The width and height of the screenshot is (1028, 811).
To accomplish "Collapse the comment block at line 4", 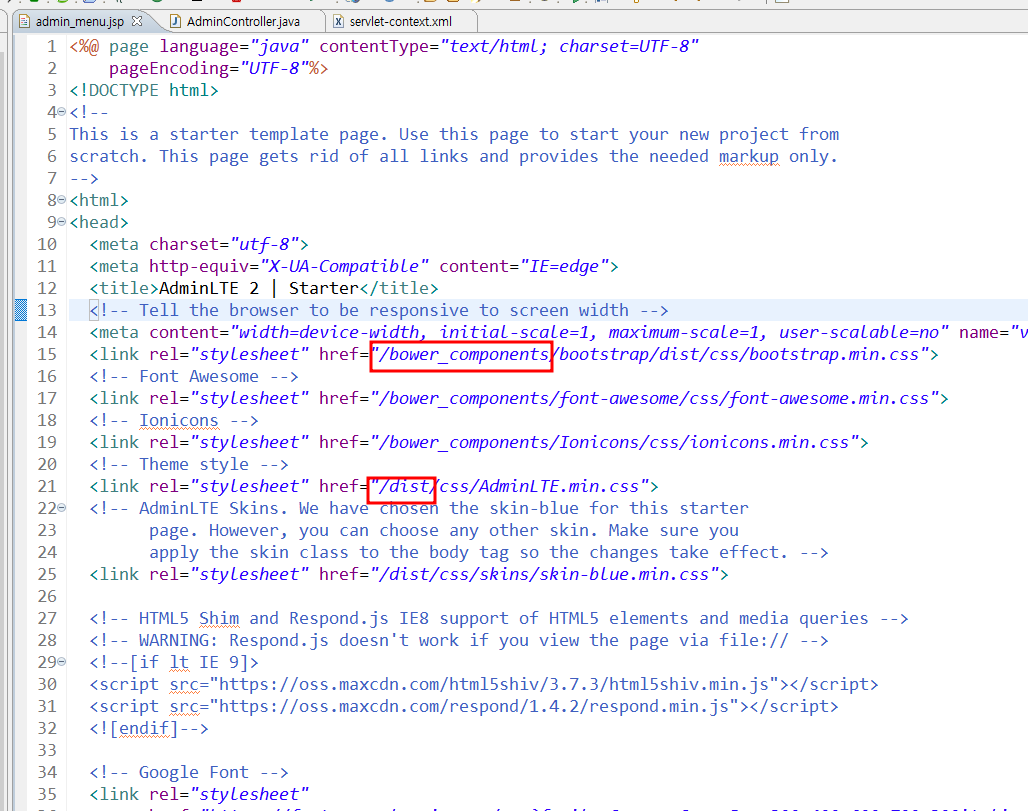I will pos(62,112).
